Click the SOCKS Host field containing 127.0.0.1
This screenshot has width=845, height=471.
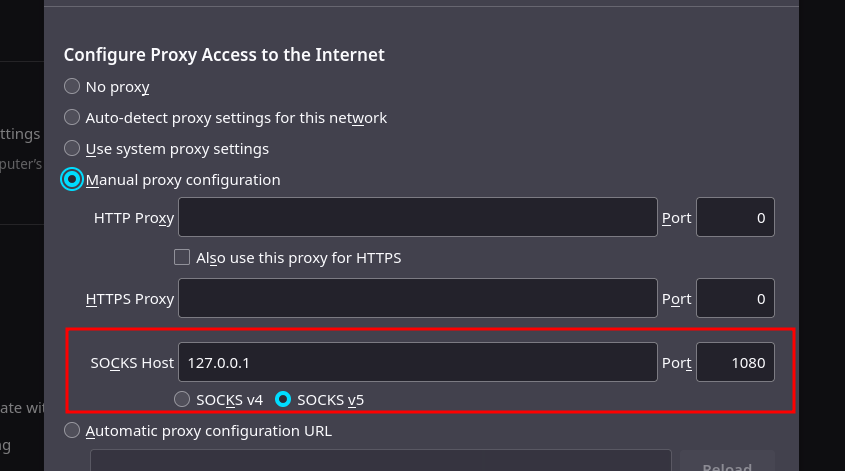pos(418,362)
